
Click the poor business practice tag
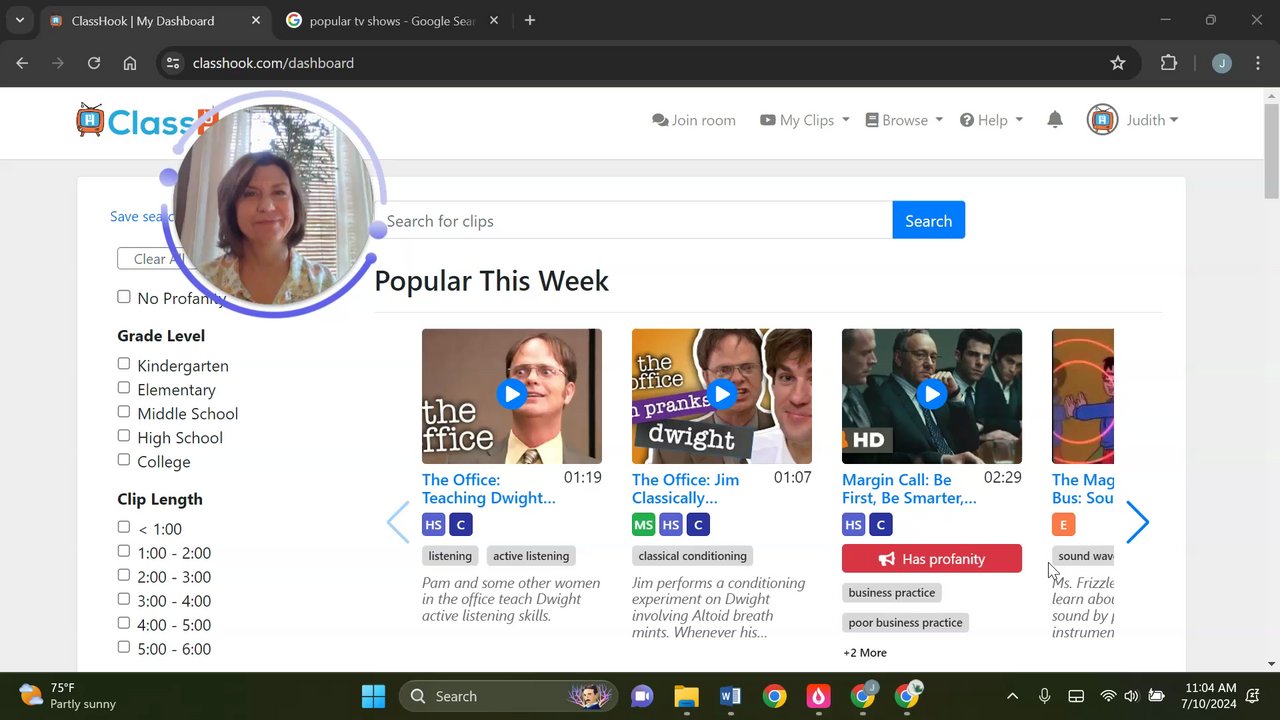click(x=905, y=622)
